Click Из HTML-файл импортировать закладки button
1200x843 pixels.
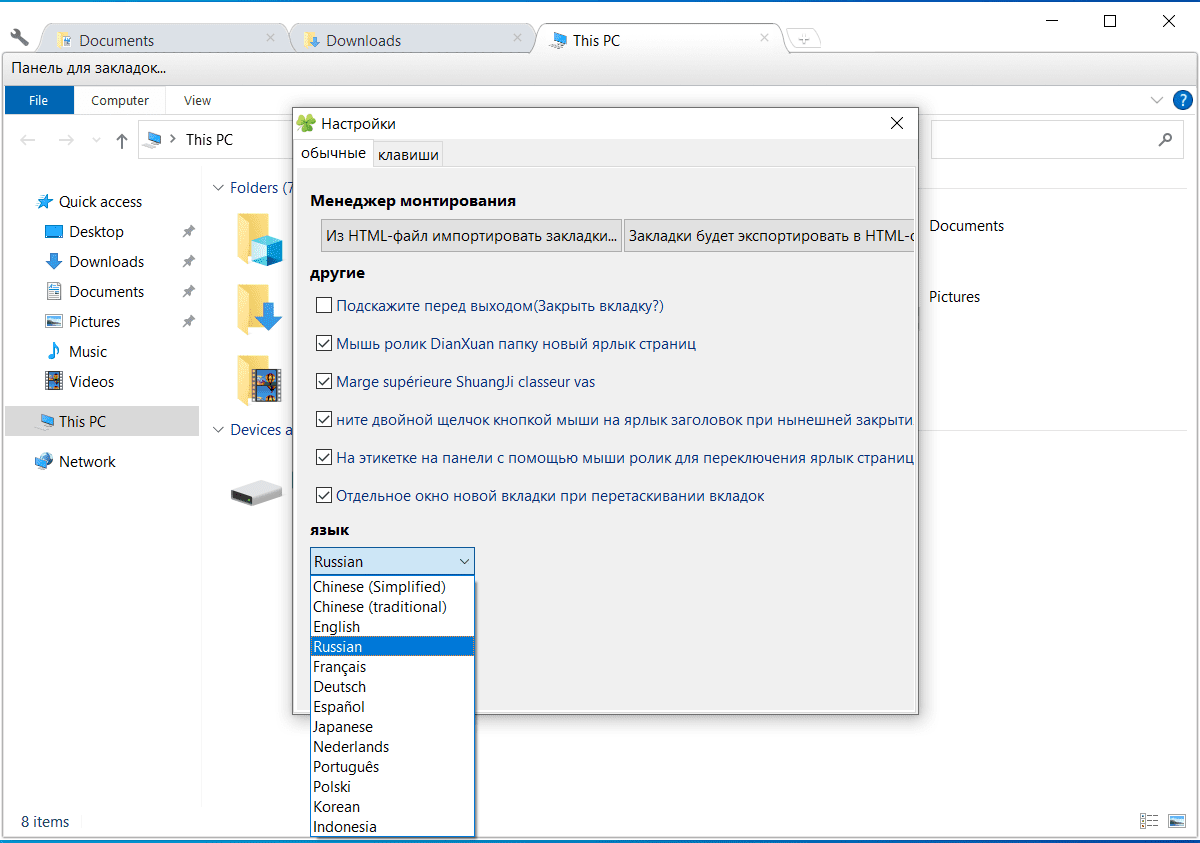[471, 237]
